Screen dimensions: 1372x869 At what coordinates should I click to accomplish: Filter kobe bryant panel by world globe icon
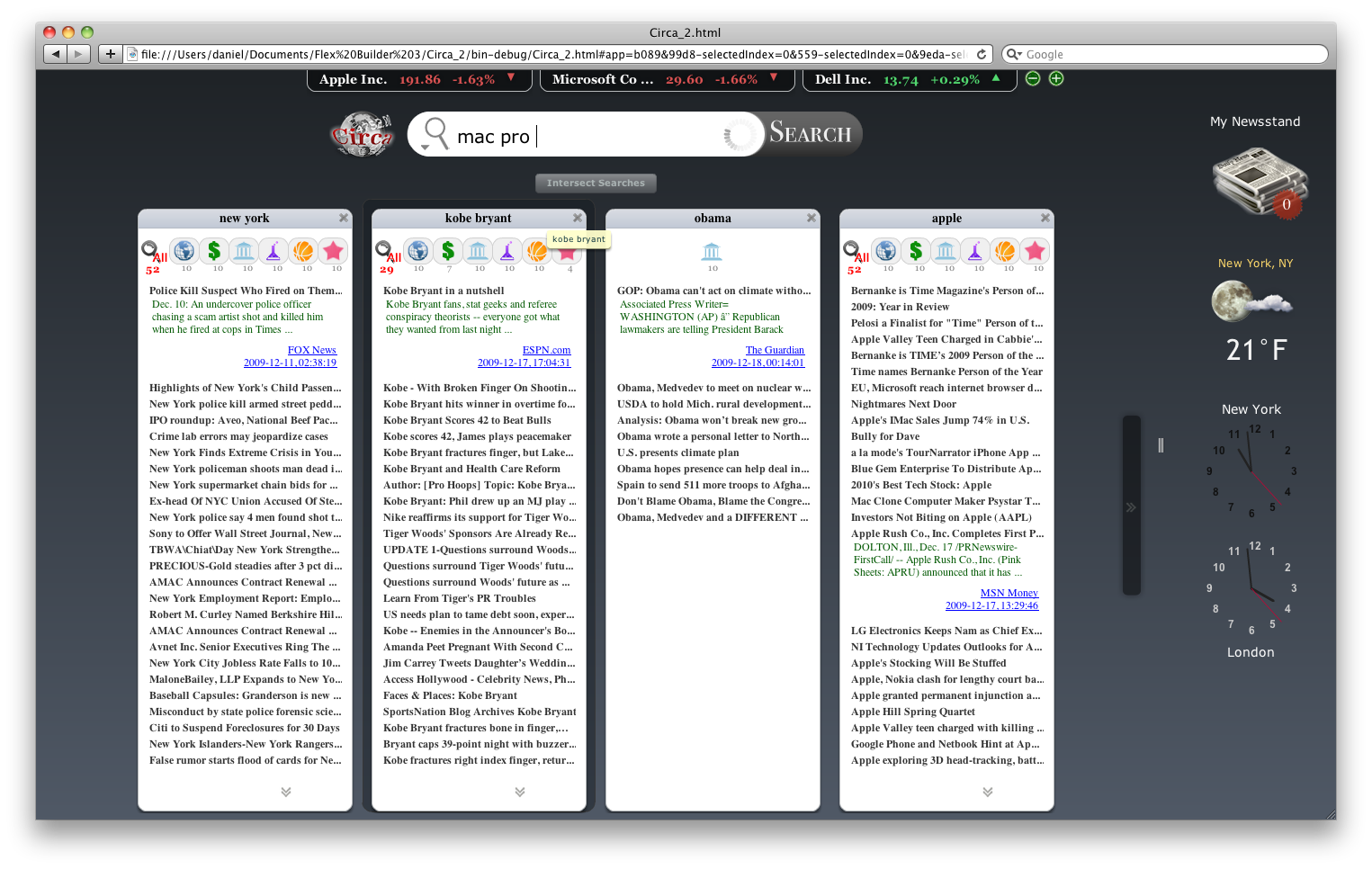(417, 251)
